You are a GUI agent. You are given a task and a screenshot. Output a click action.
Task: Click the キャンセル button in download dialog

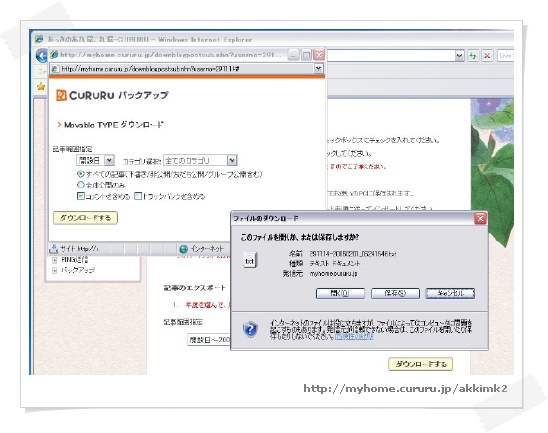450,293
